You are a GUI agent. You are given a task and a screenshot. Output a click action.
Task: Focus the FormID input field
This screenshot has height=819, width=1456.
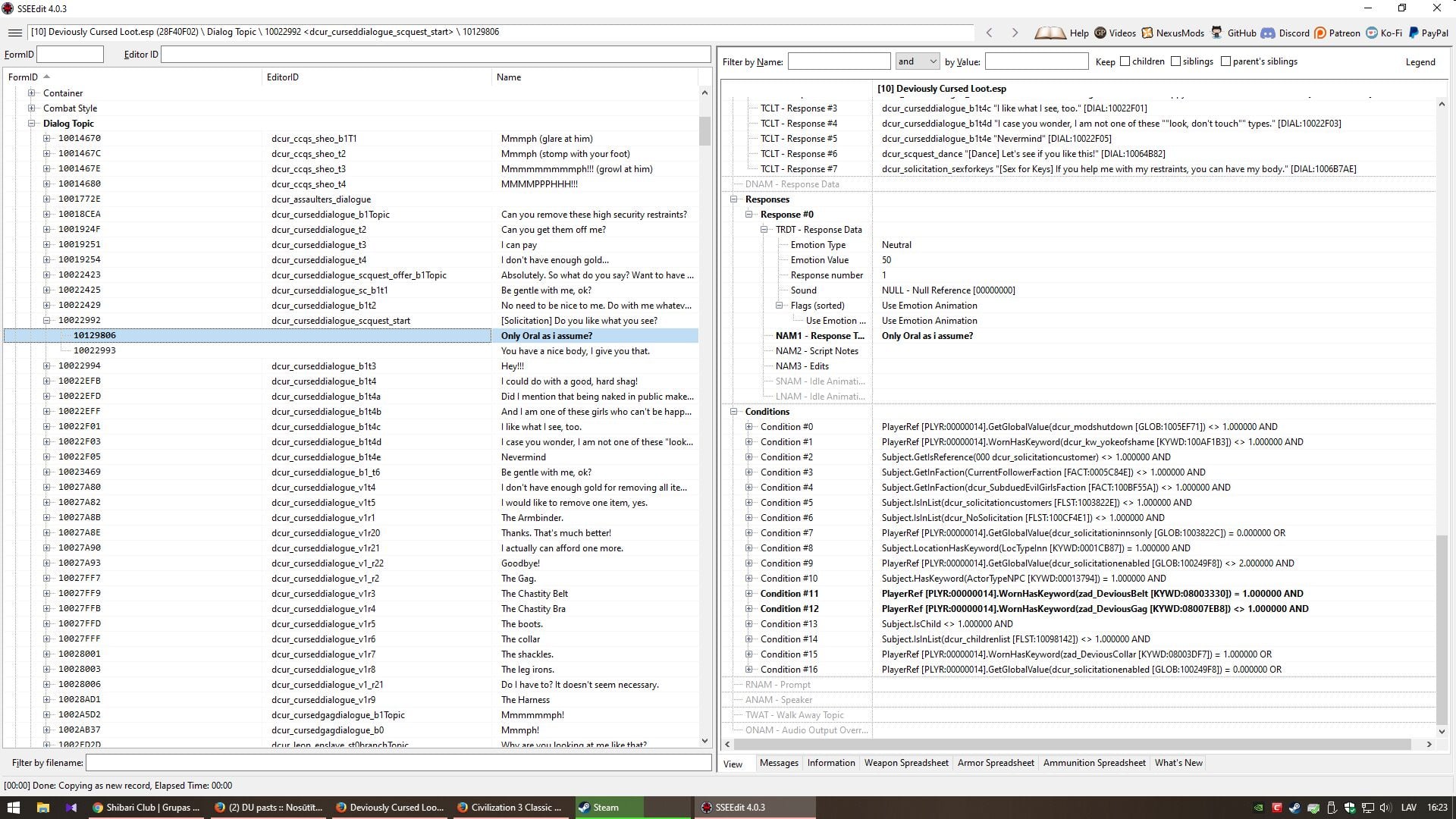[x=70, y=55]
